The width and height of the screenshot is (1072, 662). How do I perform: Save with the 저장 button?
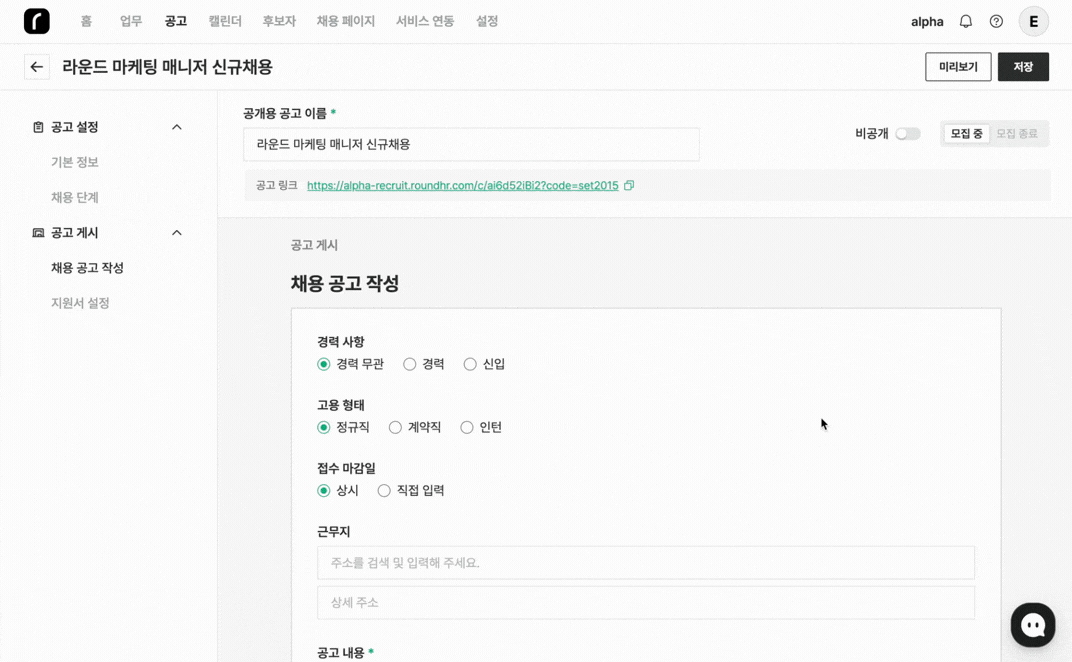(1023, 67)
